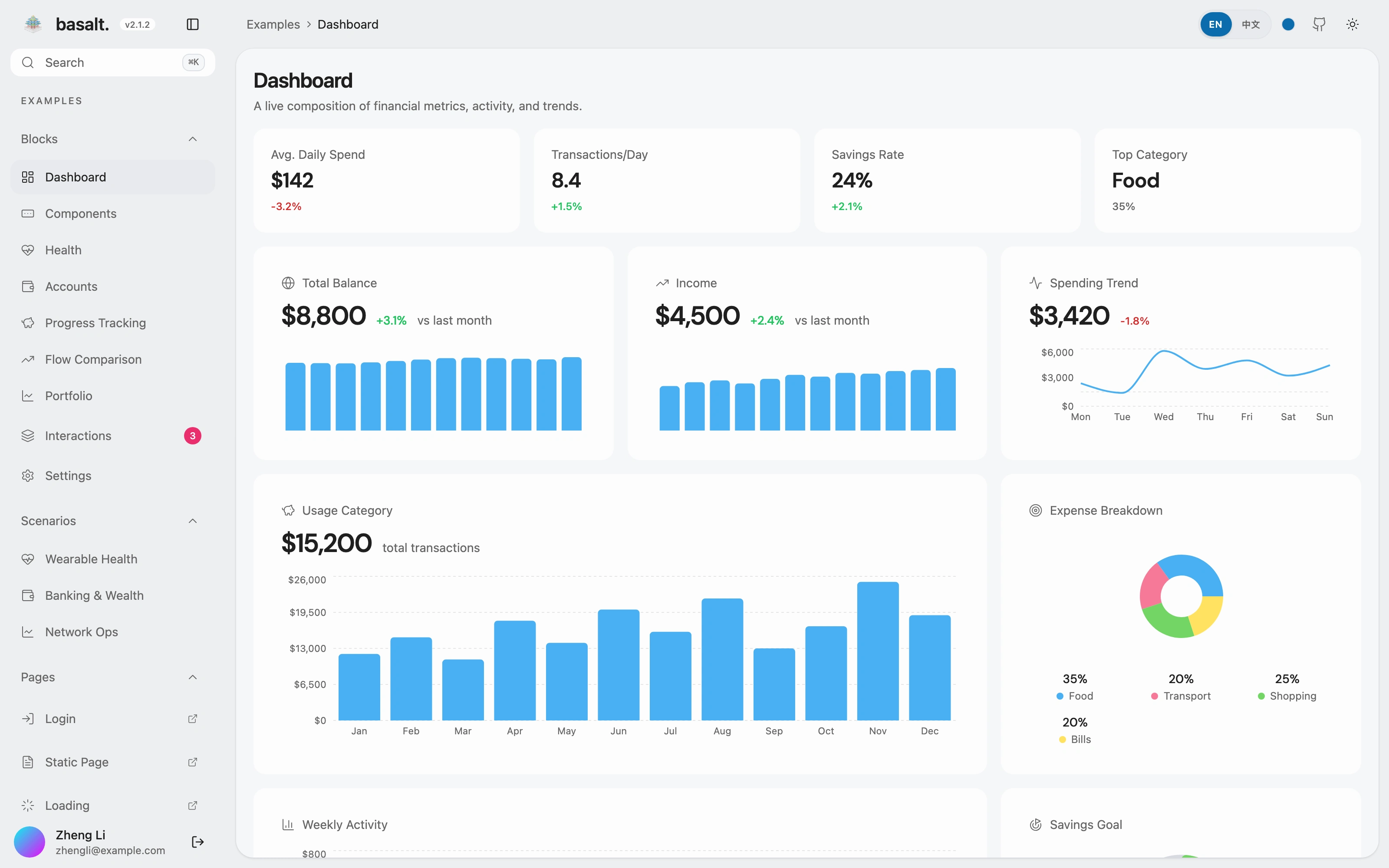Click the Food legend blue dot
The width and height of the screenshot is (1389, 868).
[x=1060, y=696]
